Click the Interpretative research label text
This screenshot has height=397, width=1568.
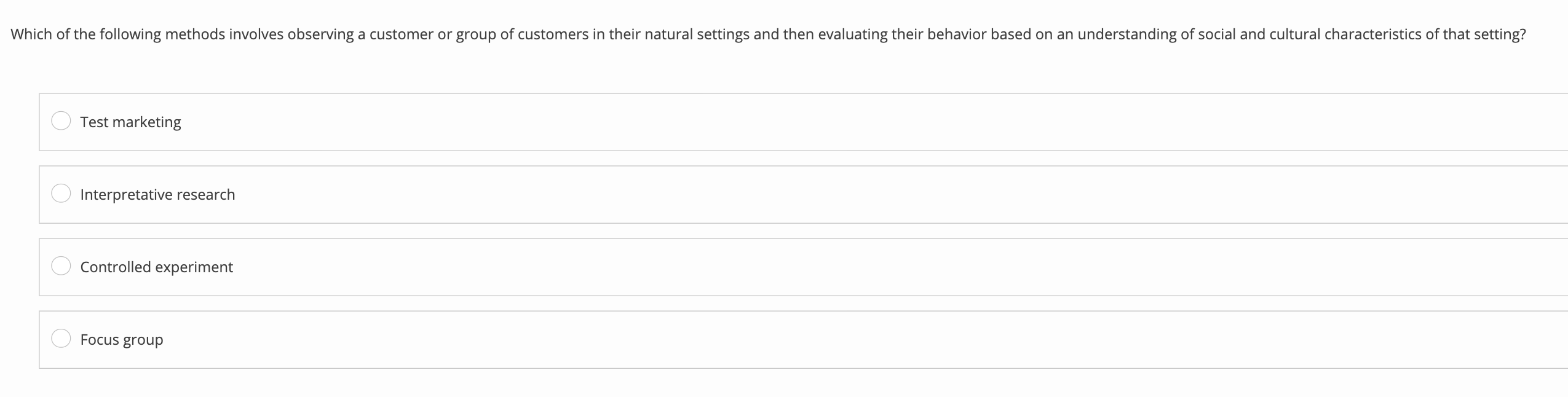[x=157, y=194]
